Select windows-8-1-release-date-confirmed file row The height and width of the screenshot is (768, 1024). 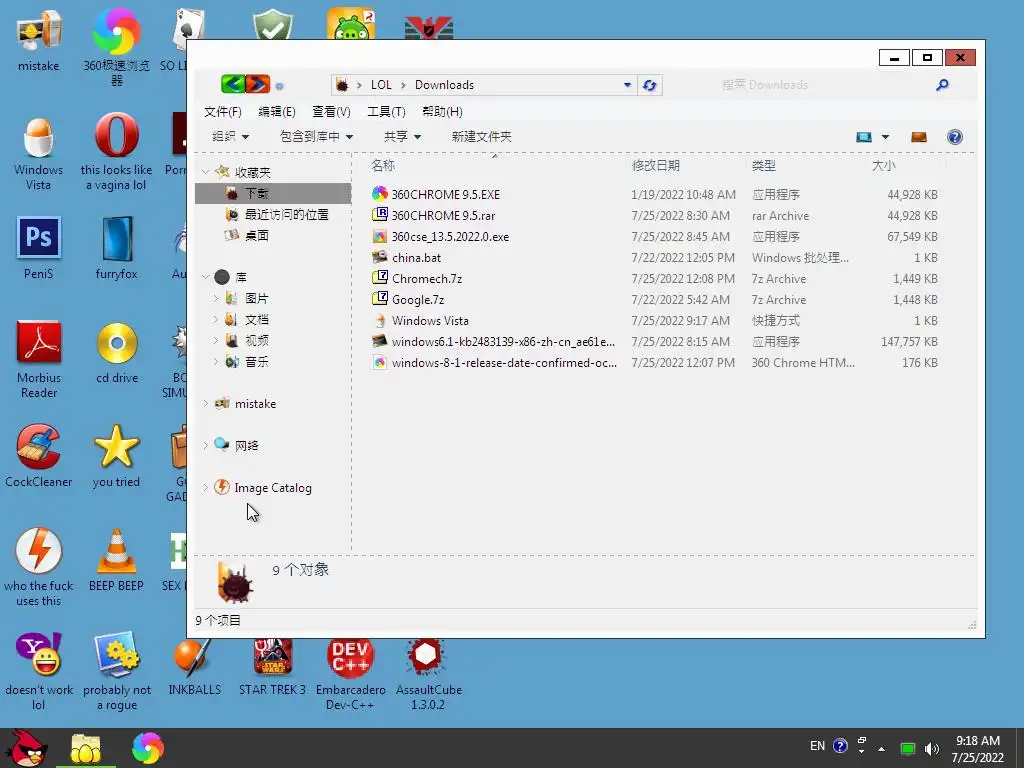(654, 362)
